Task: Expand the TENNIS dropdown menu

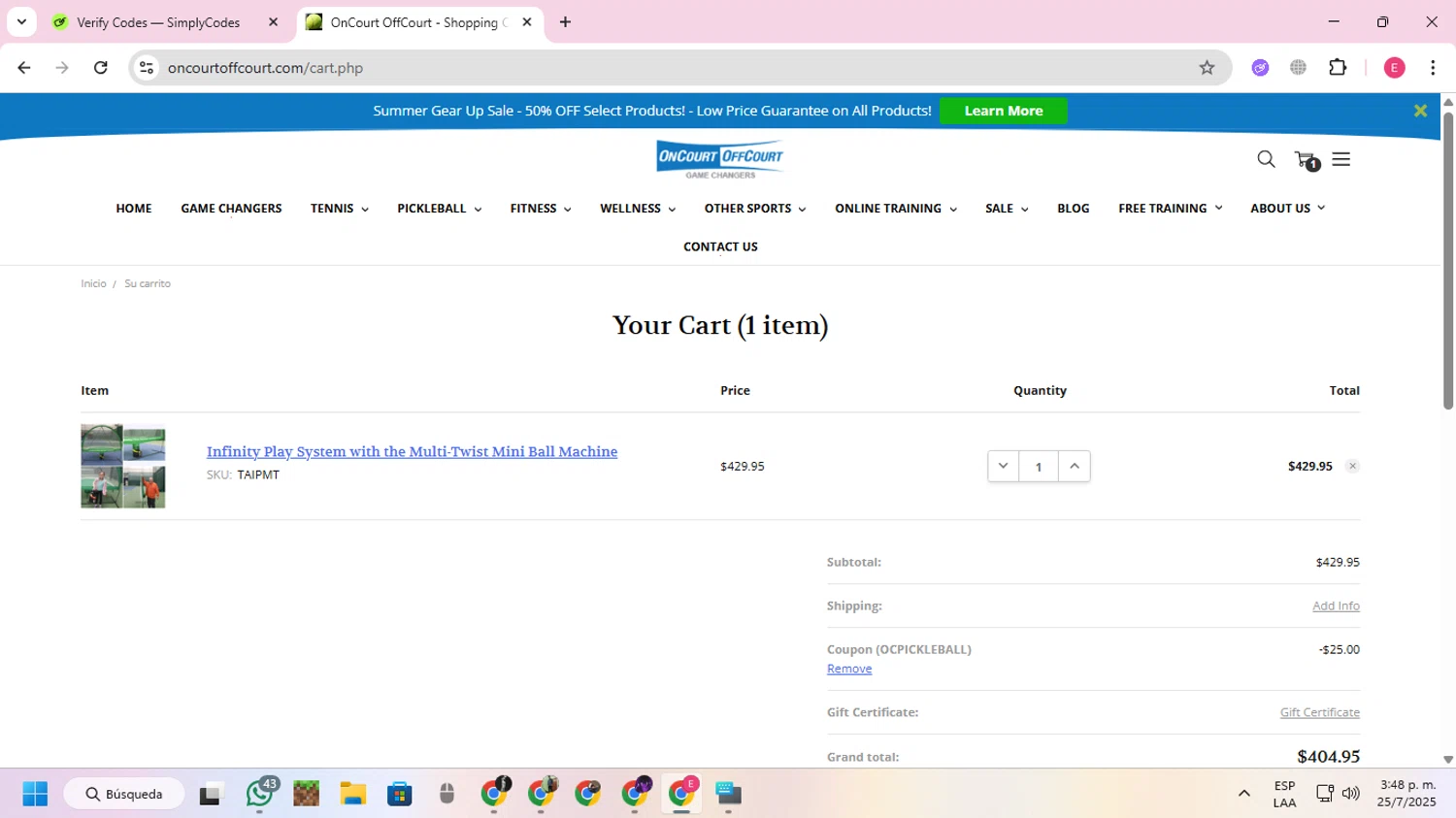Action: (x=339, y=209)
